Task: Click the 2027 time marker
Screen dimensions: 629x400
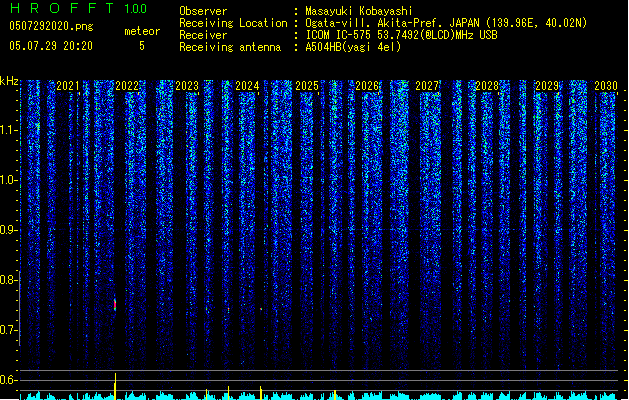Action: point(427,86)
